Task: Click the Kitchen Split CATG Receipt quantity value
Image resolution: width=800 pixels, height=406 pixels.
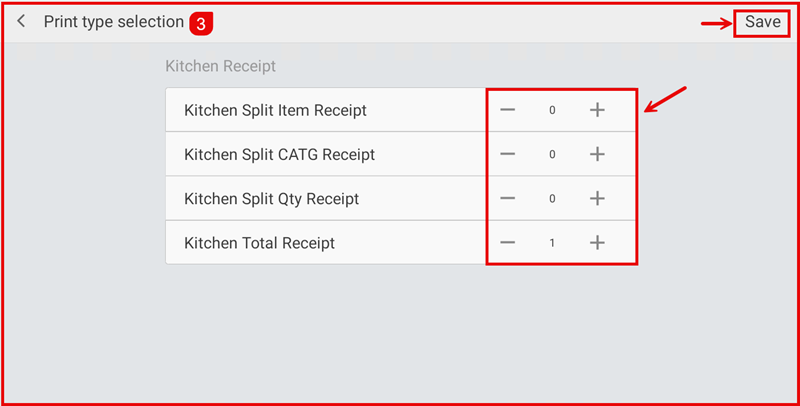Action: pos(552,154)
